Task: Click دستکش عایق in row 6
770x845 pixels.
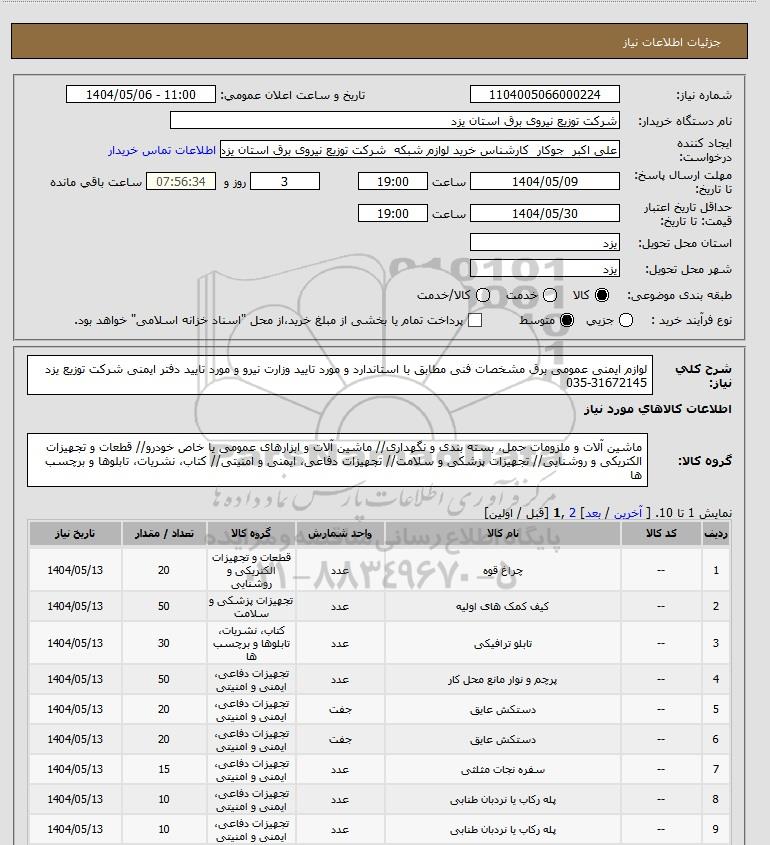Action: (x=503, y=739)
